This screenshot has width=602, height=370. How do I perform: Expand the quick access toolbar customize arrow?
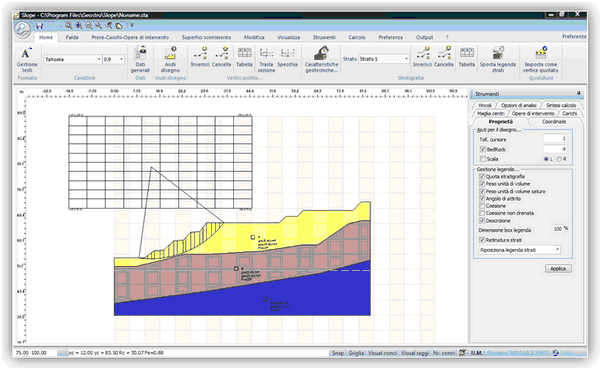(x=132, y=25)
